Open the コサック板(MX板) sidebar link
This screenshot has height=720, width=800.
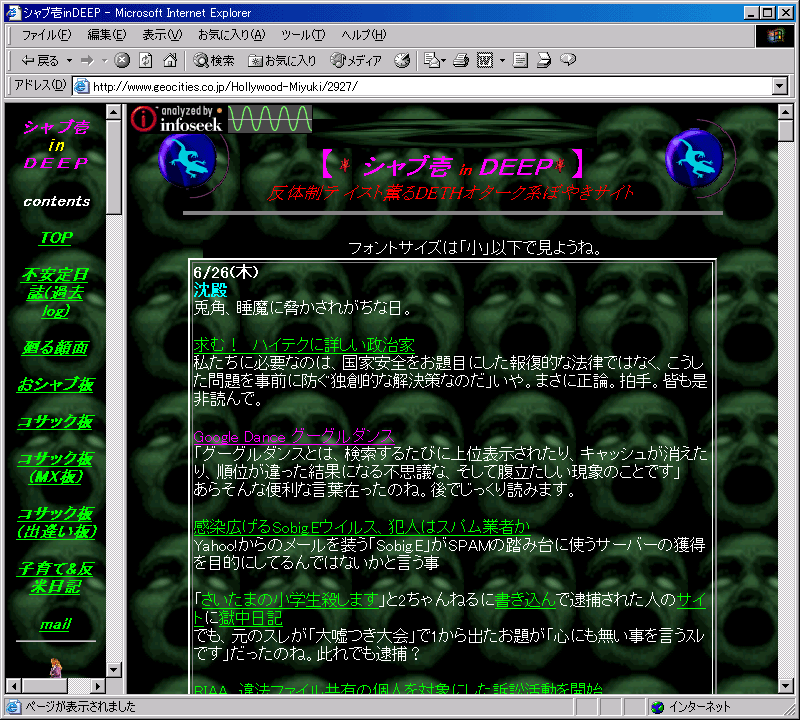(x=56, y=467)
